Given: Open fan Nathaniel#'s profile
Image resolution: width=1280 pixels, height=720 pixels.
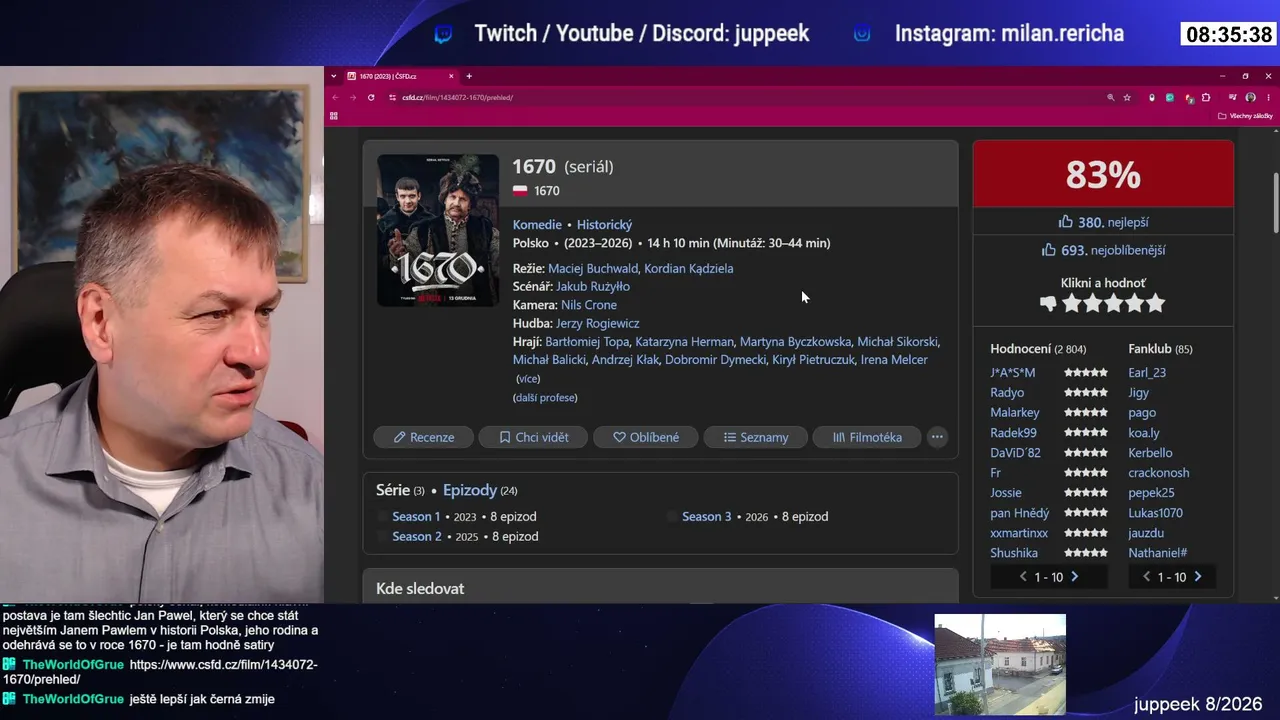Looking at the screenshot, I should (1158, 553).
